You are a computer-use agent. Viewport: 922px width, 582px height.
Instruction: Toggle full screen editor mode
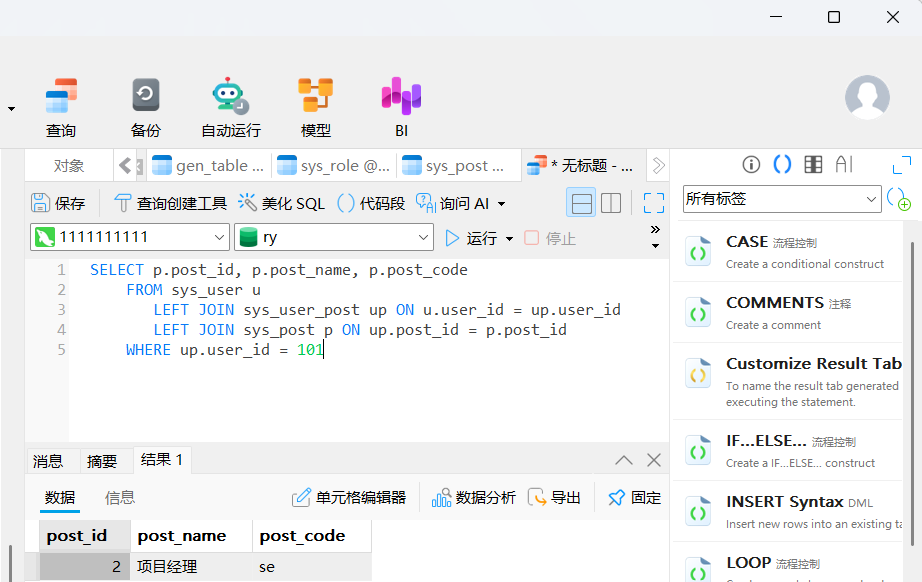tap(654, 203)
